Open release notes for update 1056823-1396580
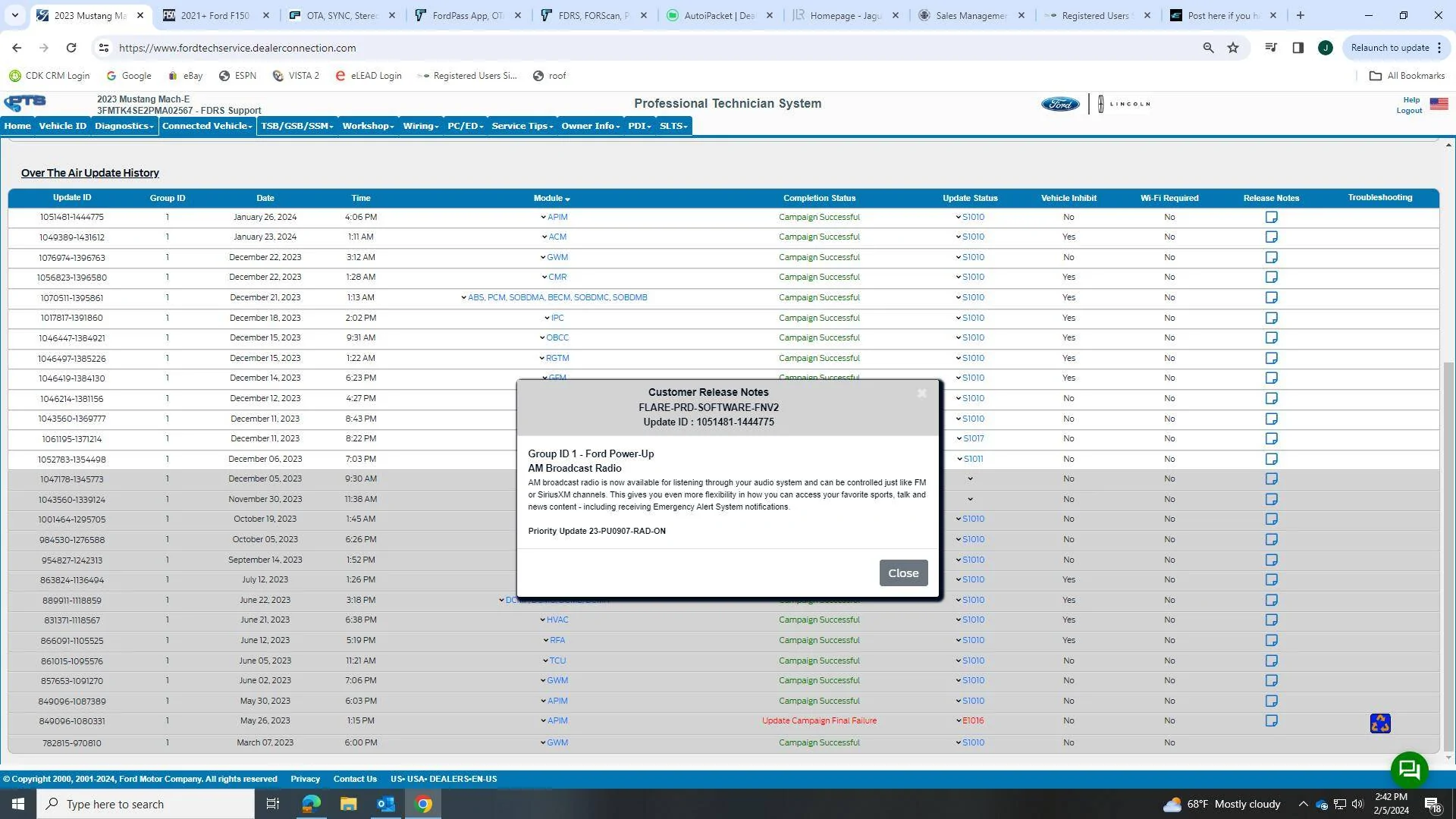This screenshot has height=819, width=1456. click(1271, 278)
